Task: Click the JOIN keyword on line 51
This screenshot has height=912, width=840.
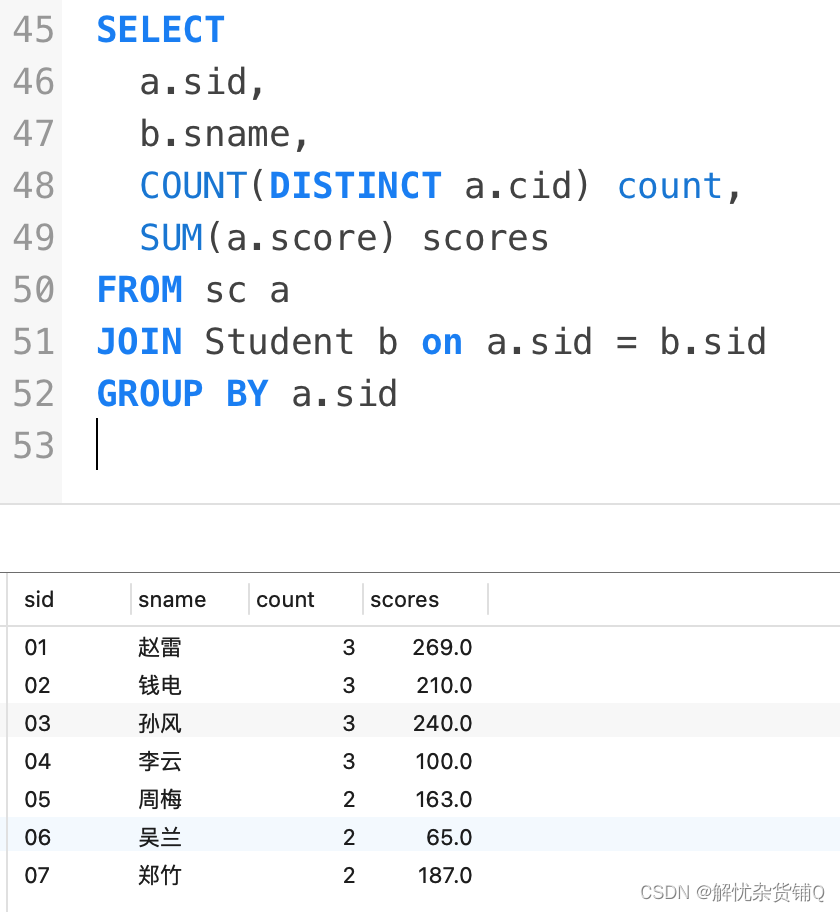Action: (x=140, y=341)
